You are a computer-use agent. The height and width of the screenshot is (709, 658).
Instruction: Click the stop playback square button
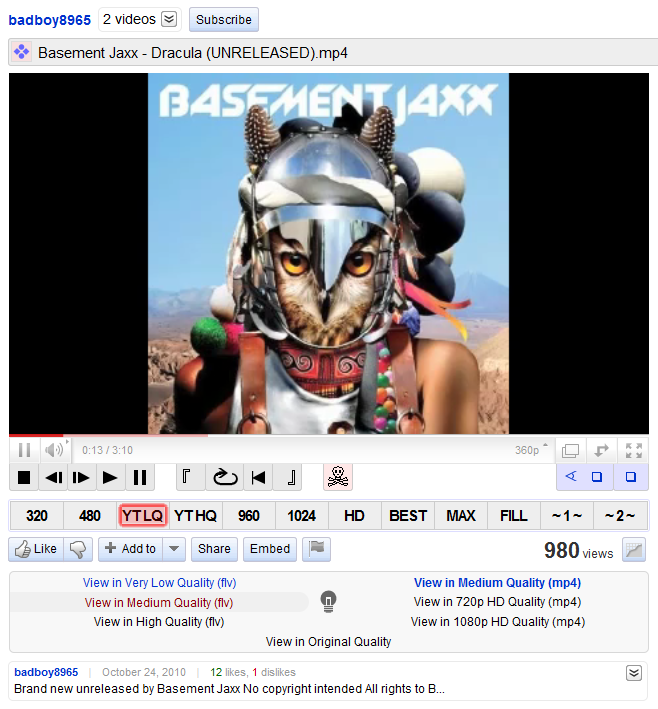24,477
